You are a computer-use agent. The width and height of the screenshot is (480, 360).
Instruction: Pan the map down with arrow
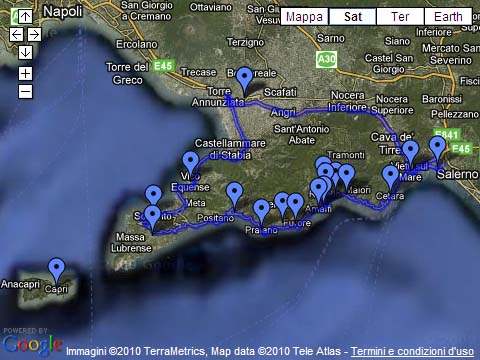pos(25,52)
